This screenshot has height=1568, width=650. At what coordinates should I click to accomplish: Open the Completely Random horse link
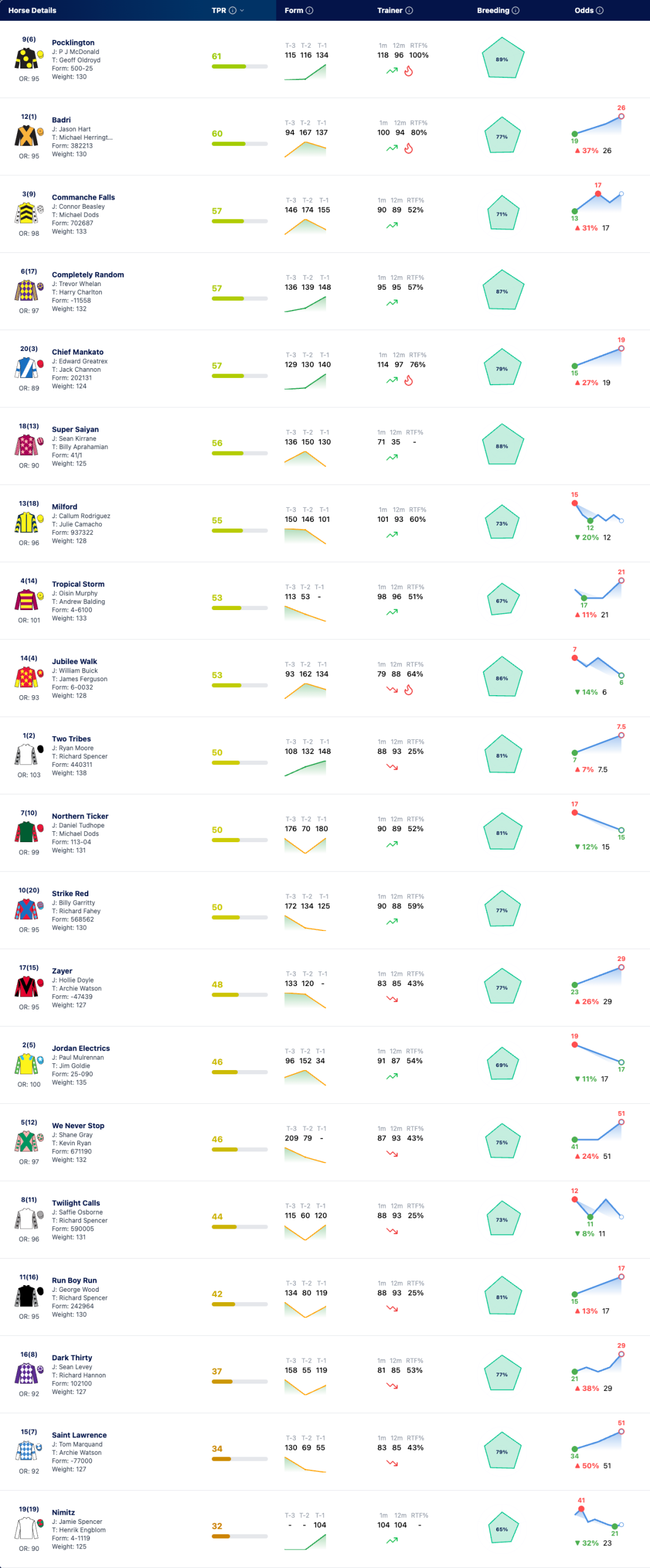88,274
